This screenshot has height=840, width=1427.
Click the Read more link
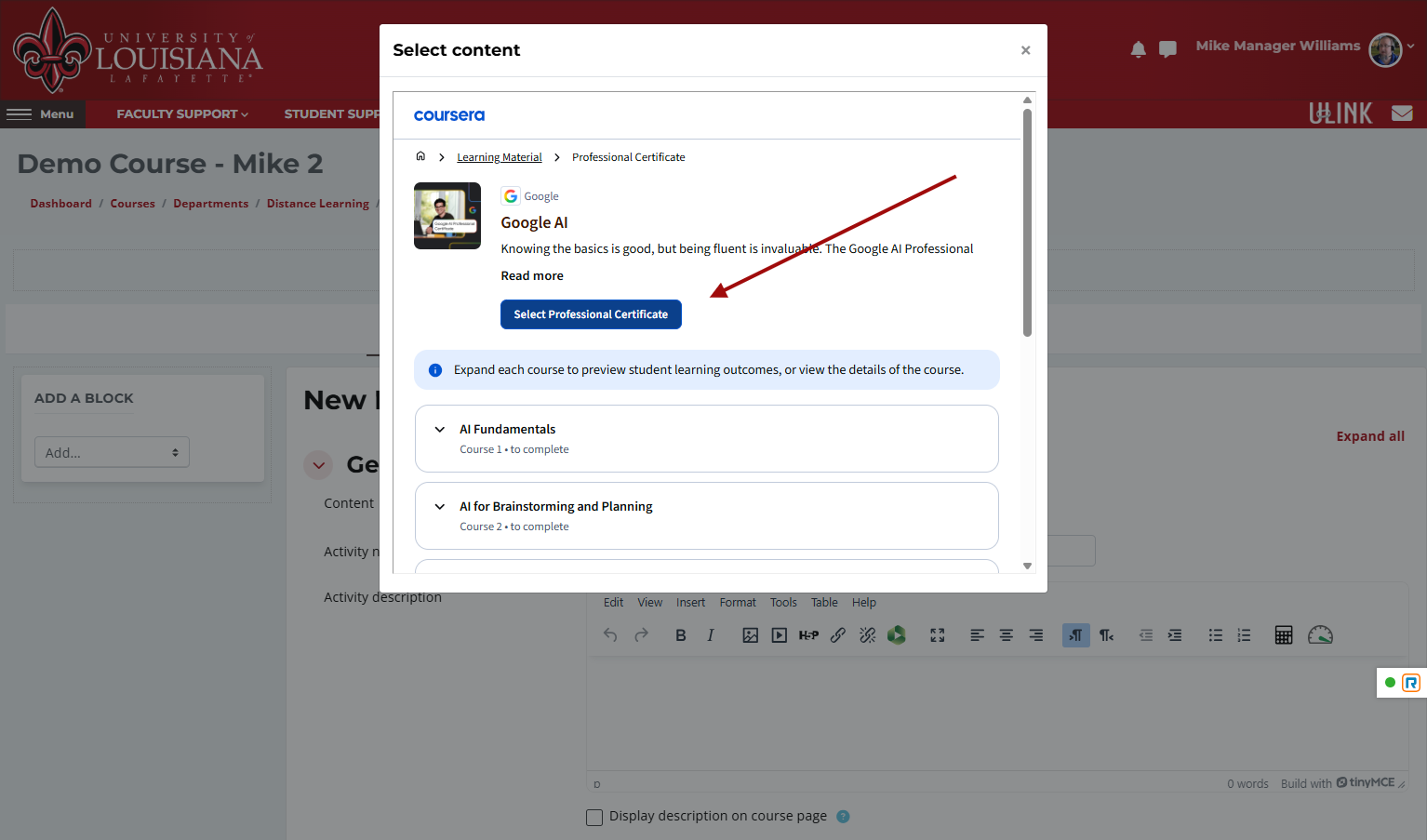coord(532,276)
